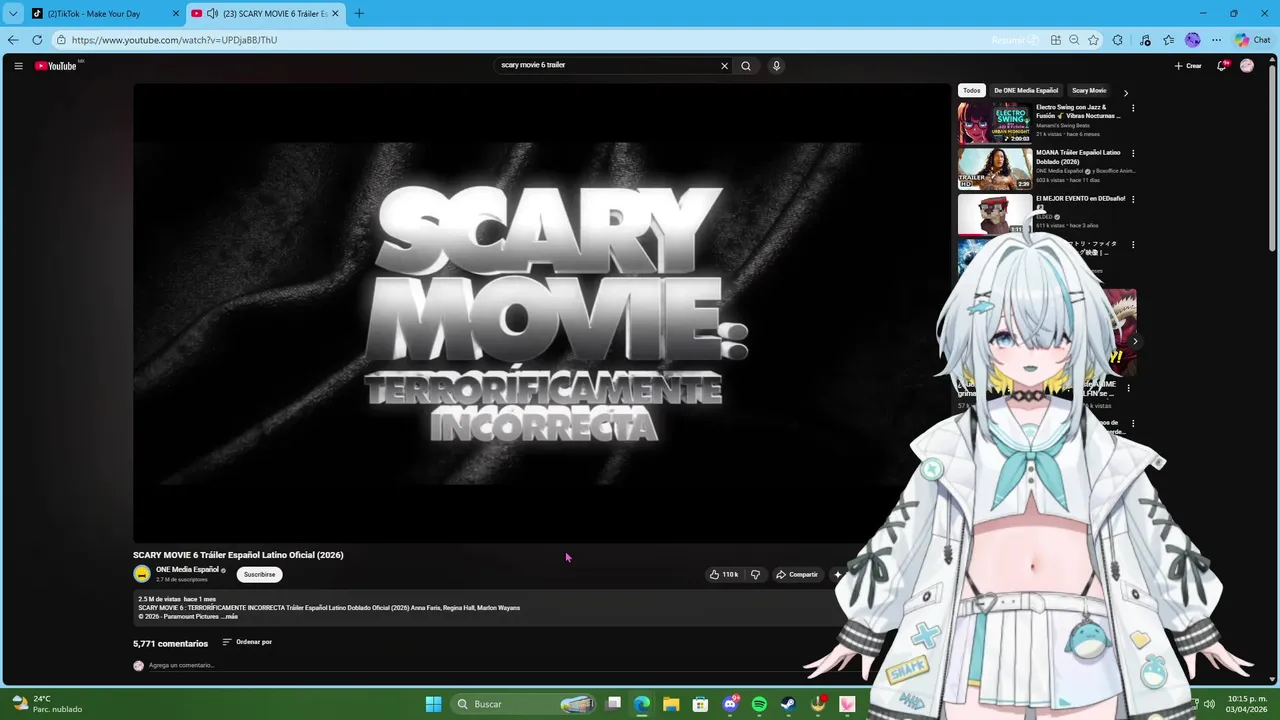Mute the YouTube tab audio icon
This screenshot has width=1280, height=720.
point(212,13)
